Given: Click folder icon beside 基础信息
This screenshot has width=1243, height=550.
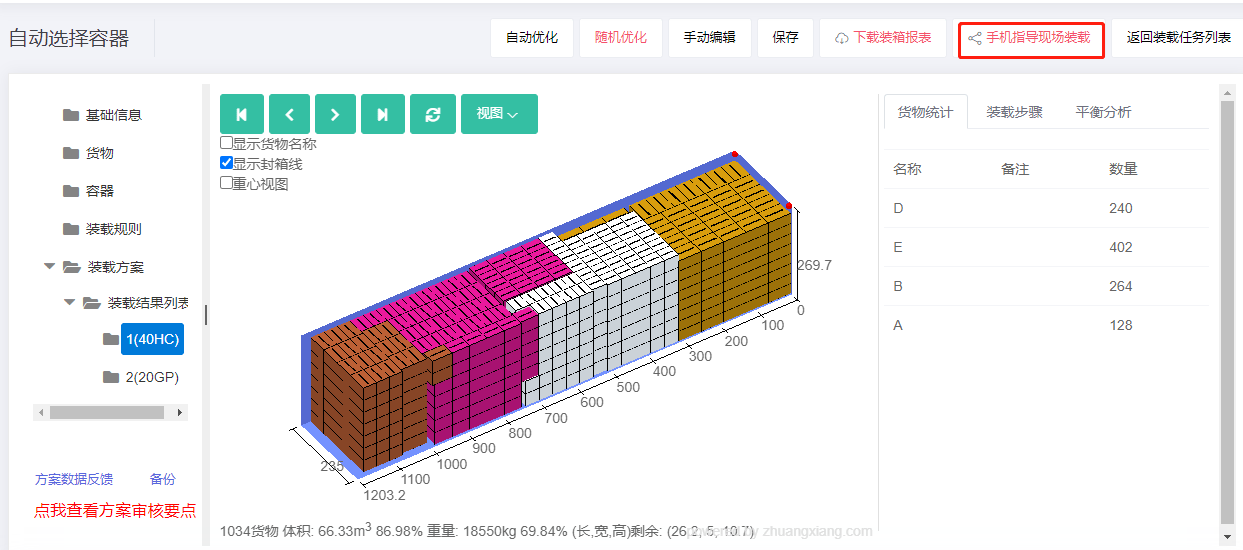Looking at the screenshot, I should point(71,115).
